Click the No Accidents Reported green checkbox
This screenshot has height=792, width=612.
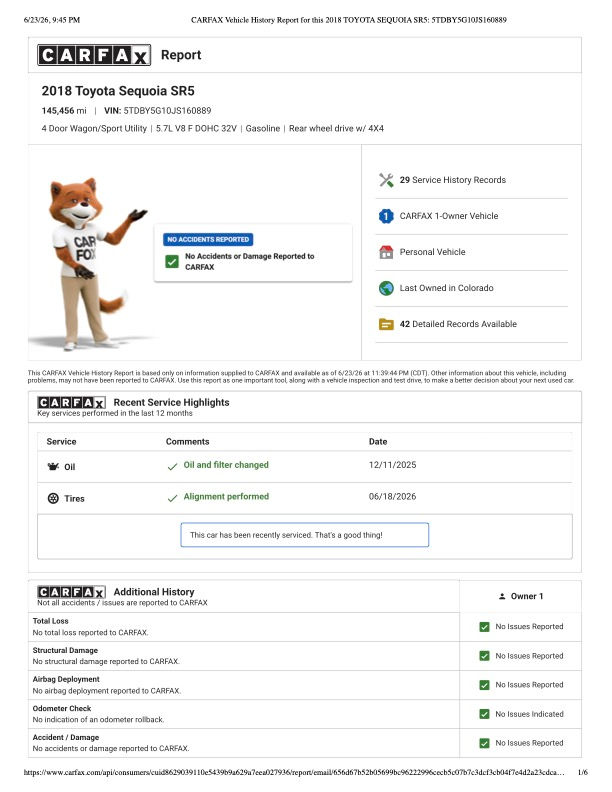point(172,261)
